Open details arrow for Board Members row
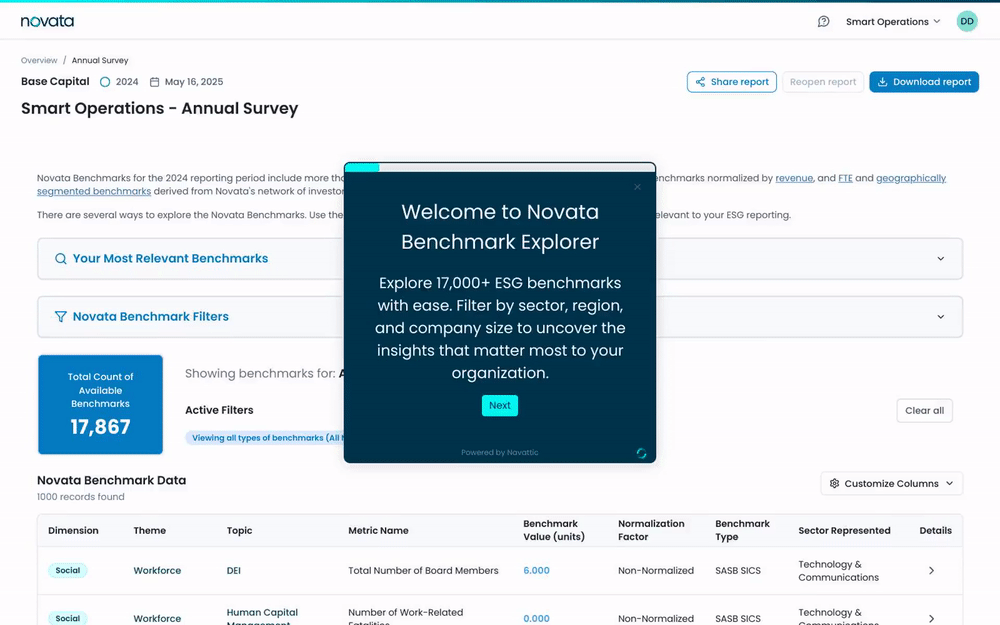 pos(931,571)
